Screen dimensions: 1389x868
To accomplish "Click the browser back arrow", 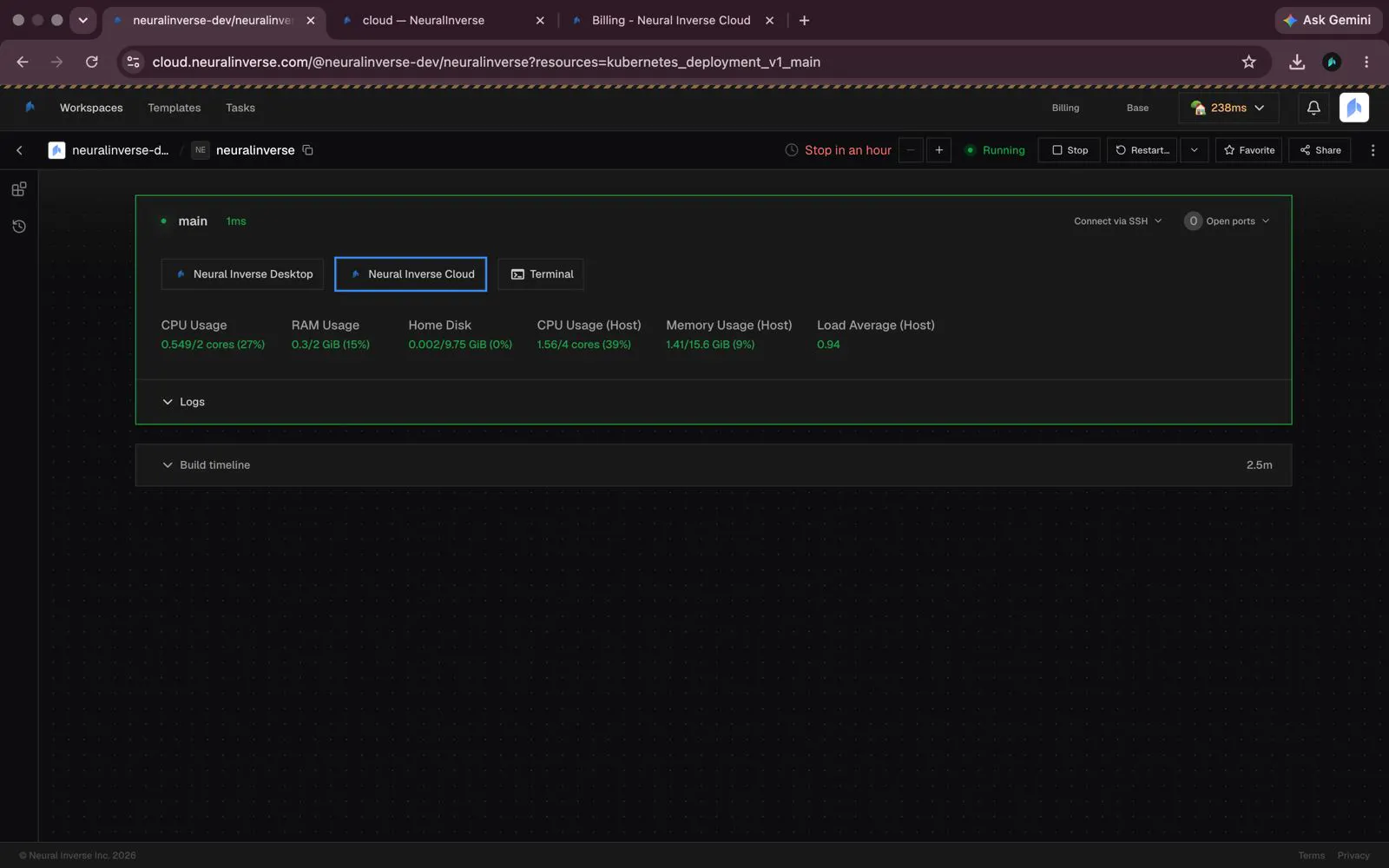I will click(x=23, y=62).
